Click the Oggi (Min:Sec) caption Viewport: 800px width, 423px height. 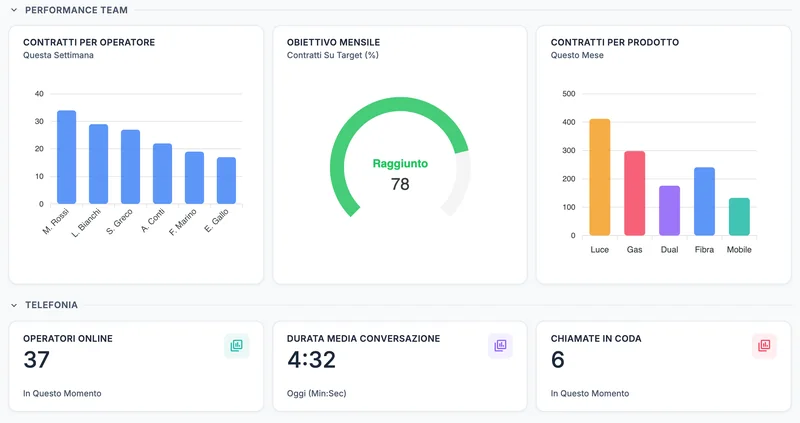pyautogui.click(x=316, y=393)
